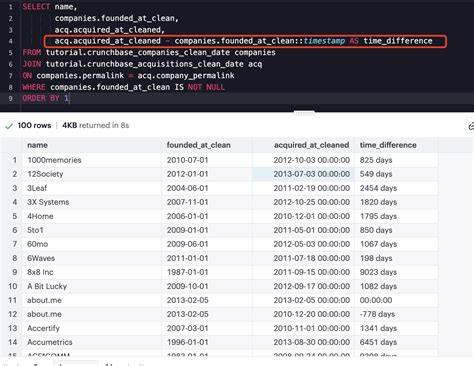Click the green query success checkmark

coord(9,126)
